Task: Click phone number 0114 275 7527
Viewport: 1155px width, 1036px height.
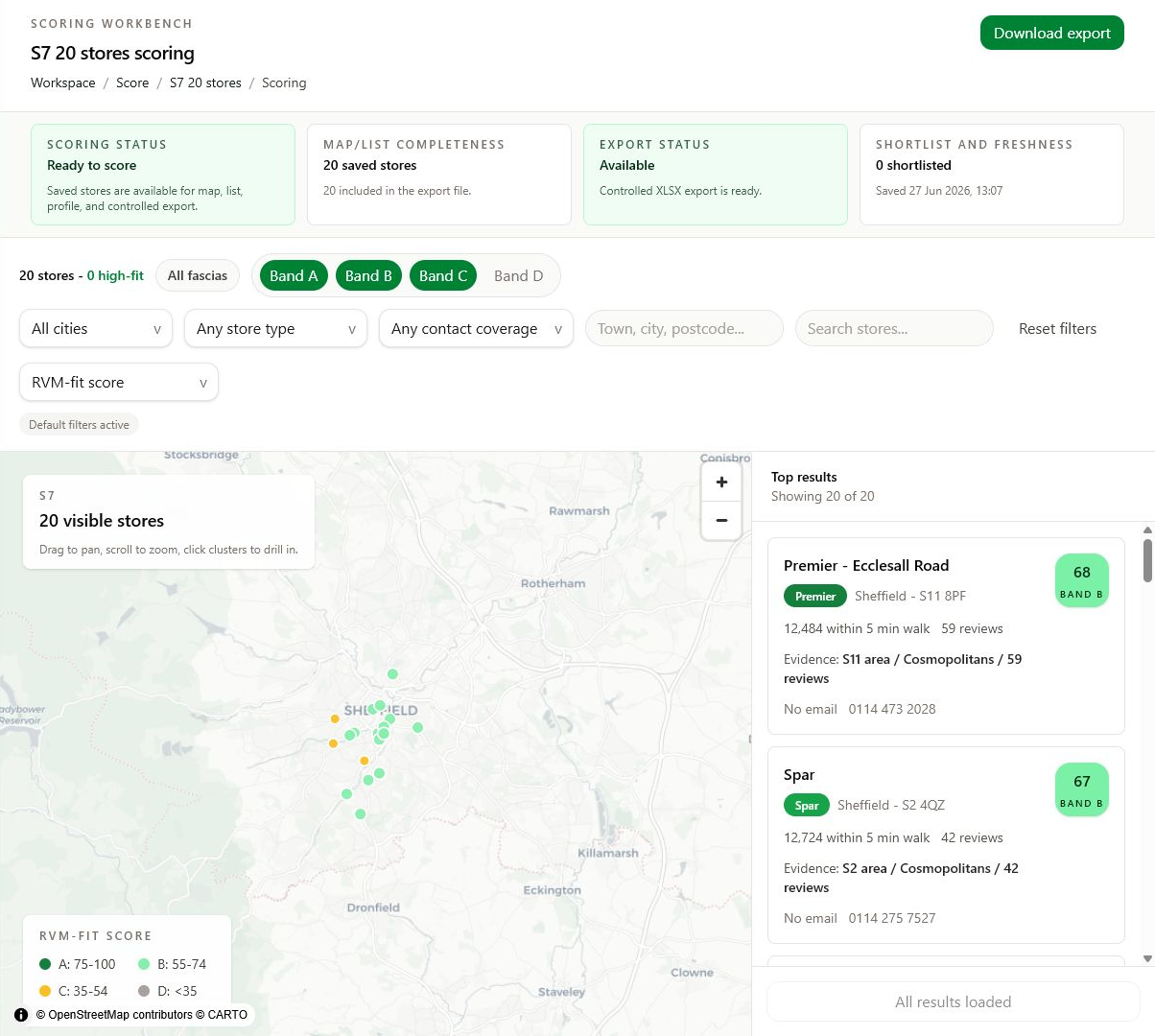Action: 892,919
